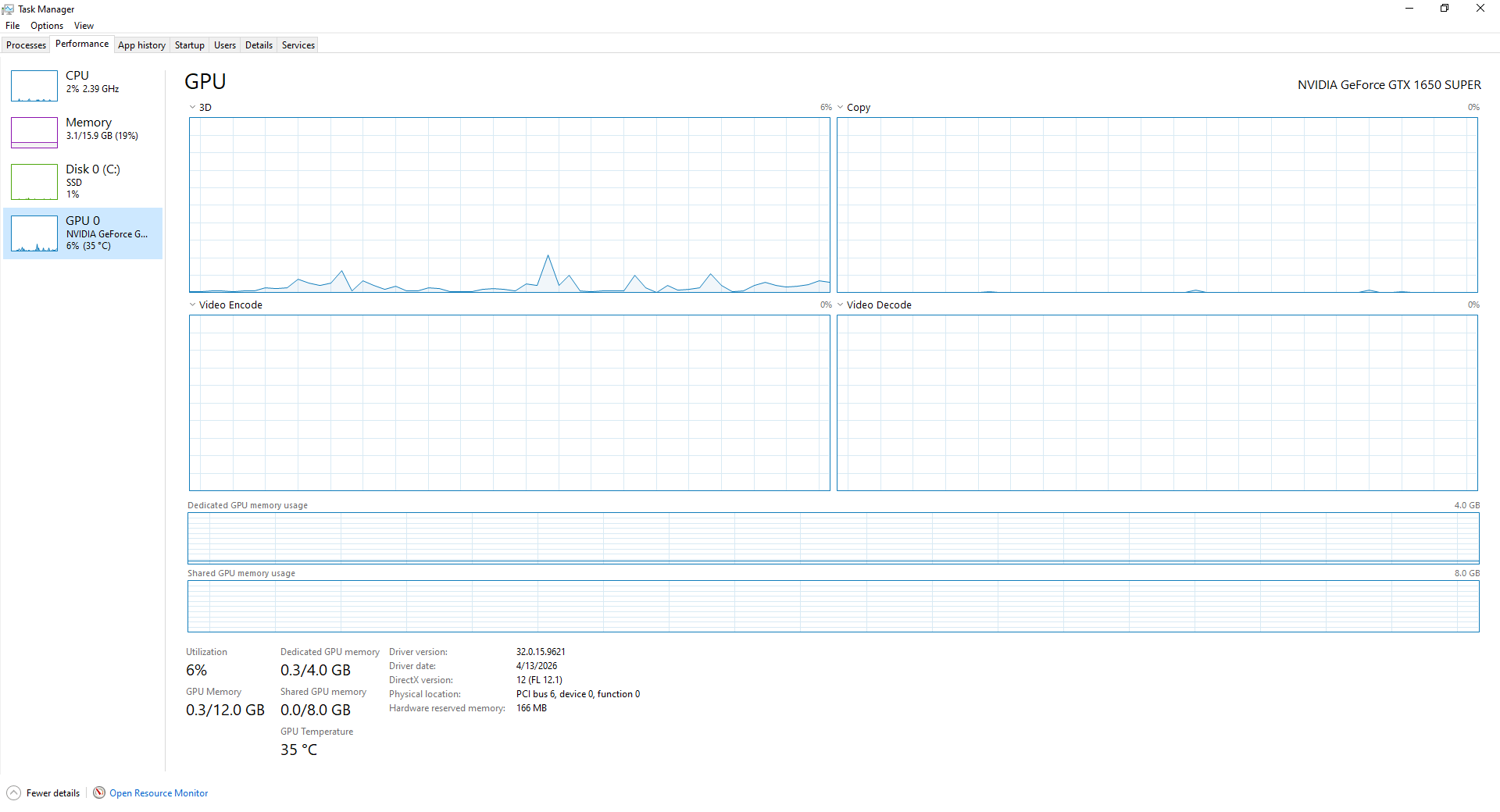The height and width of the screenshot is (812, 1500).
Task: Click the Task Manager title bar icon
Action: (8, 9)
